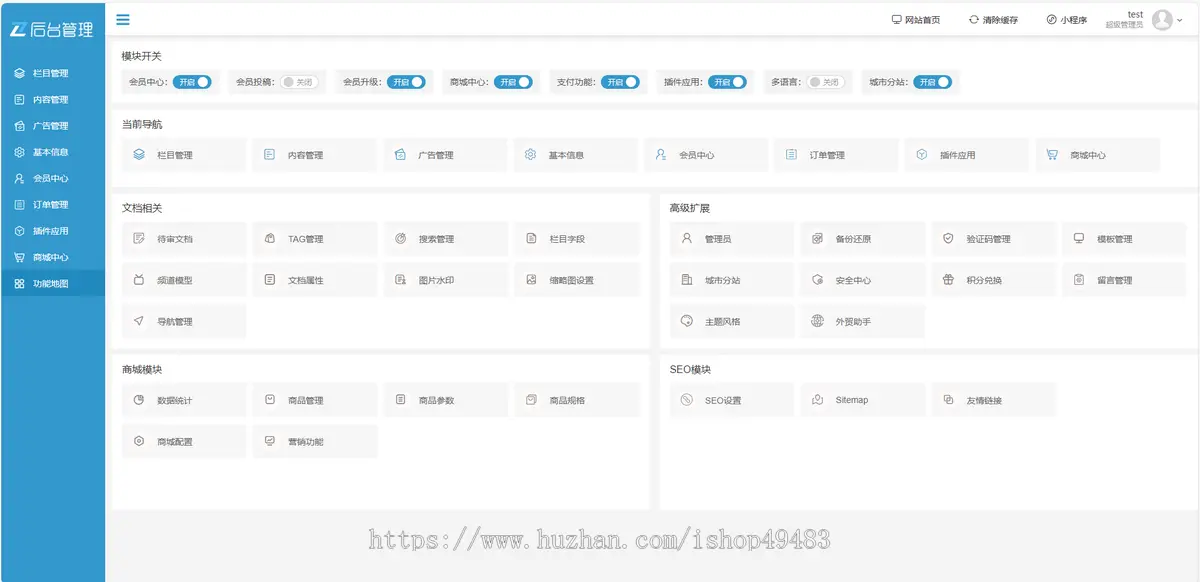The image size is (1200, 582).
Task: Click the 安全中心 icon
Action: pos(817,280)
